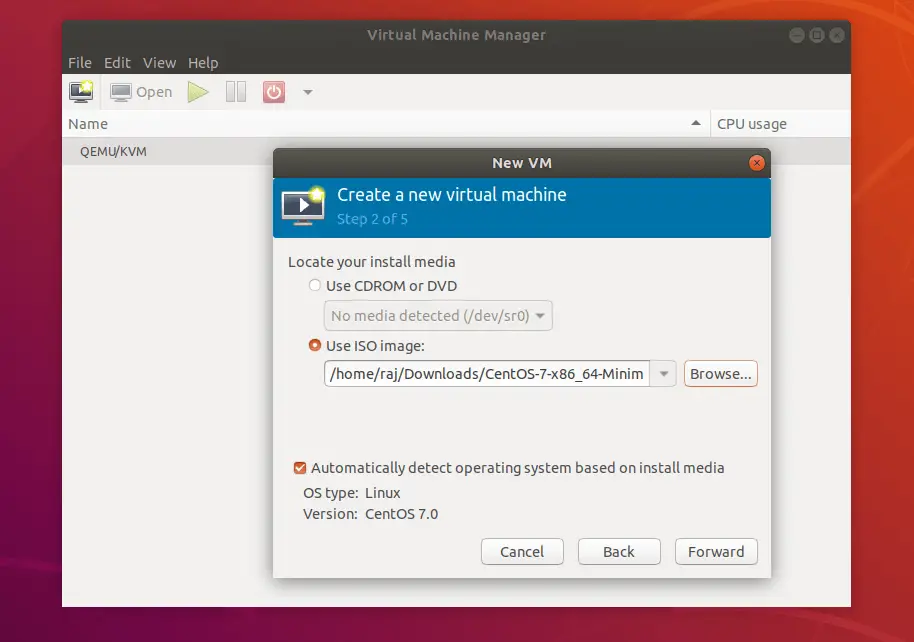Close the Virtual Machine Manager window
Image resolution: width=914 pixels, height=642 pixels.
pyautogui.click(x=837, y=35)
